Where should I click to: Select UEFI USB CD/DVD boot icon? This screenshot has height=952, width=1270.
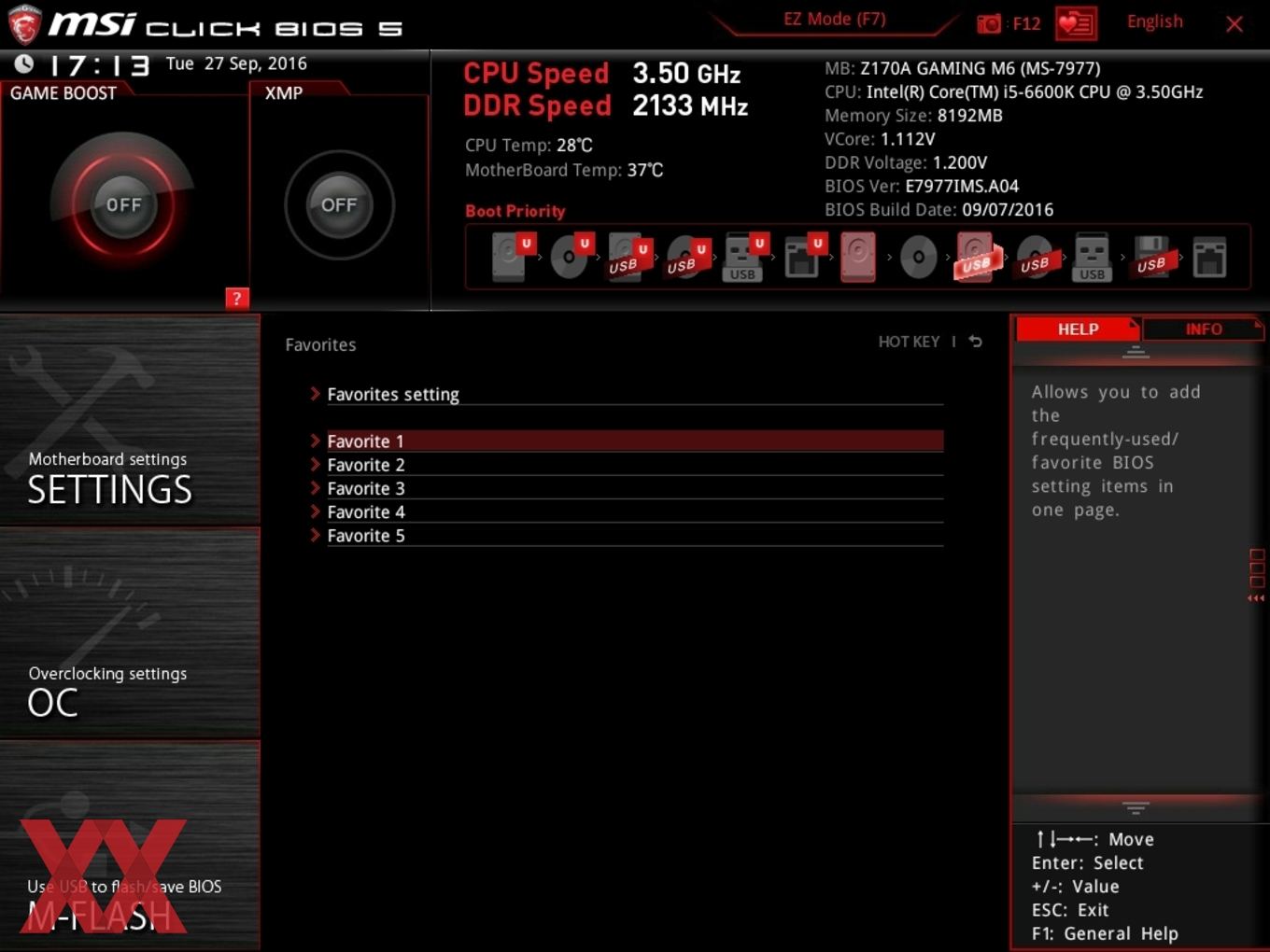point(687,257)
